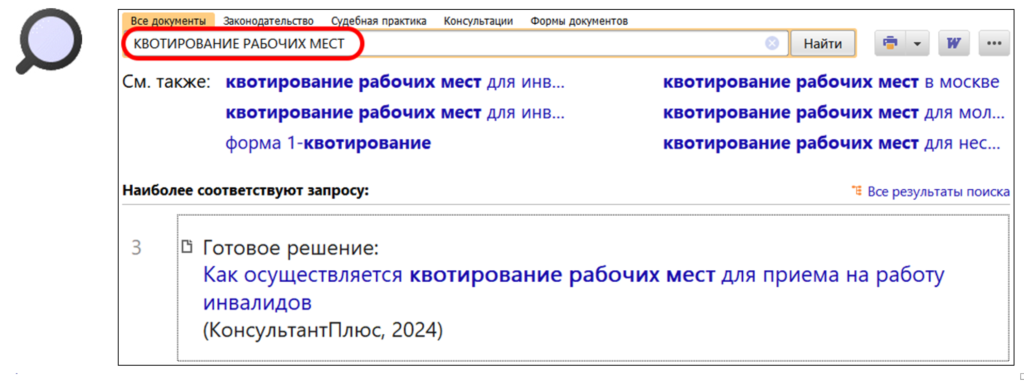Open the Судебная практика tab
The image size is (1024, 382).
point(379,21)
